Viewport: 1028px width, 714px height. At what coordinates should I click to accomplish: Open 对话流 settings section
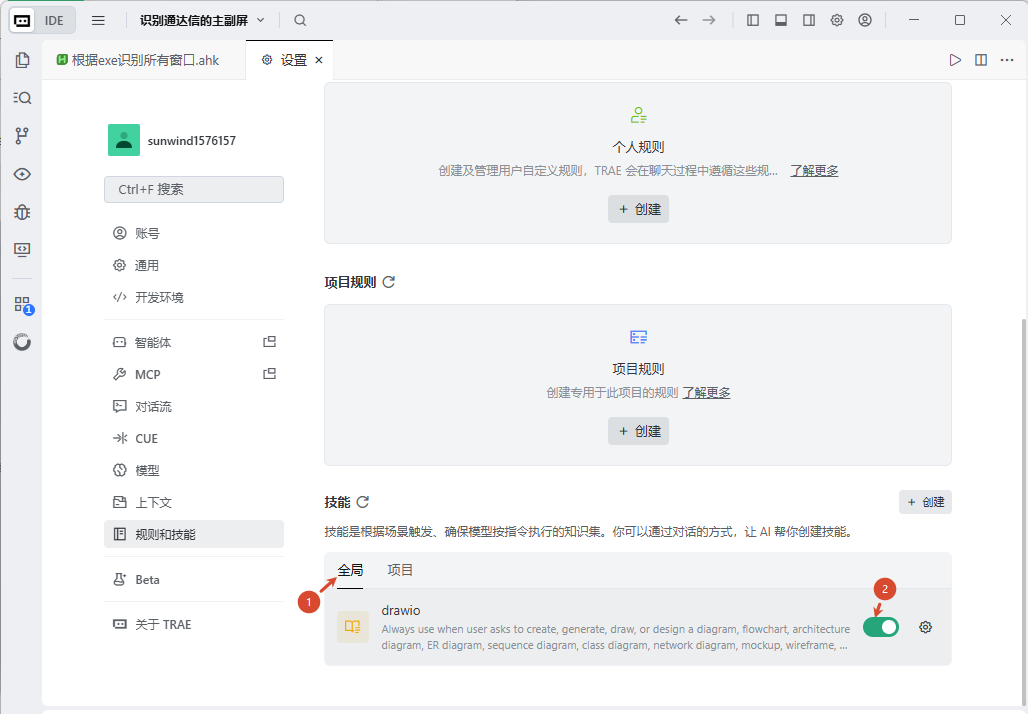(x=194, y=407)
